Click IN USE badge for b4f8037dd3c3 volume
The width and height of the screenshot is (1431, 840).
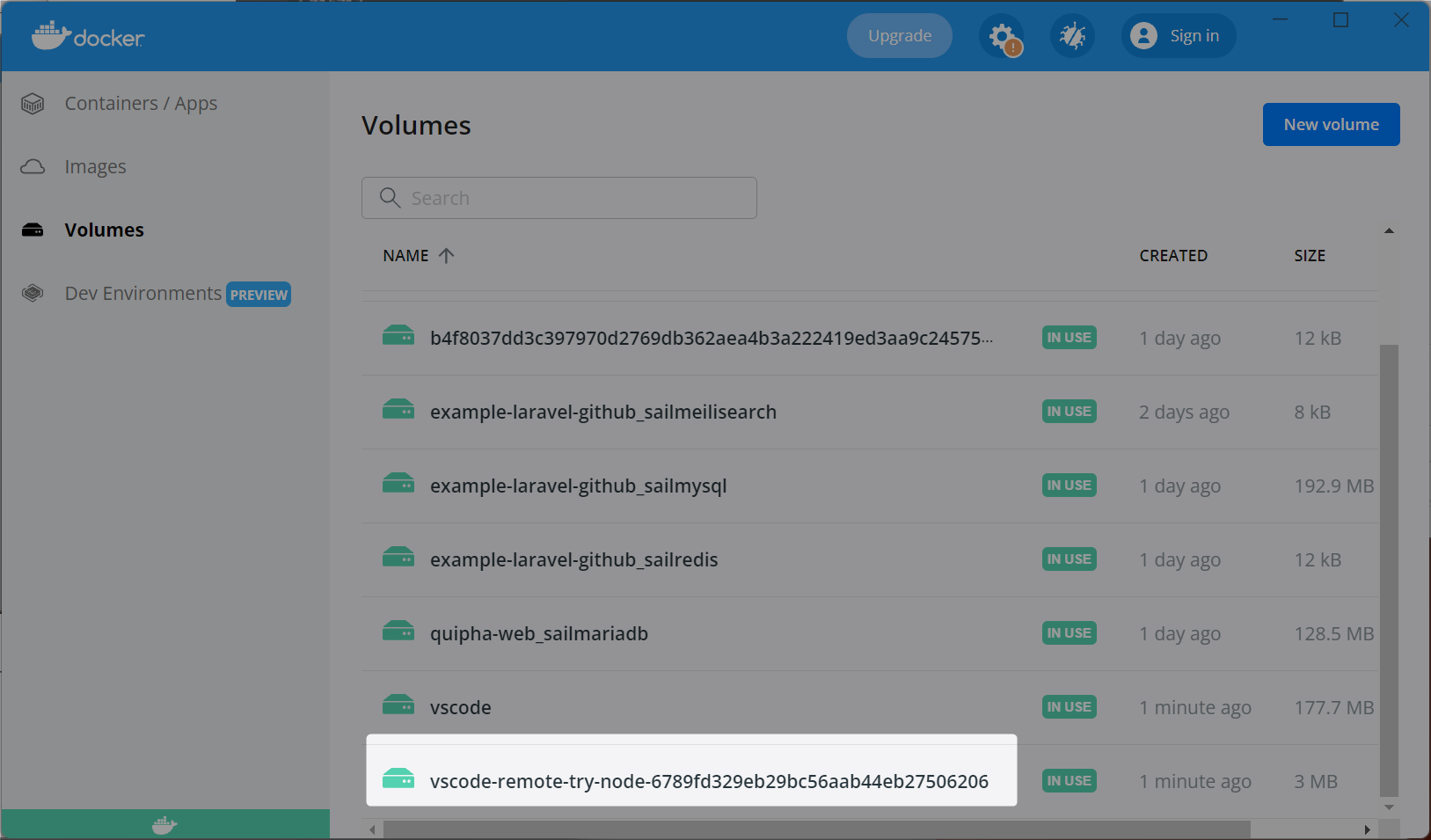pyautogui.click(x=1070, y=338)
